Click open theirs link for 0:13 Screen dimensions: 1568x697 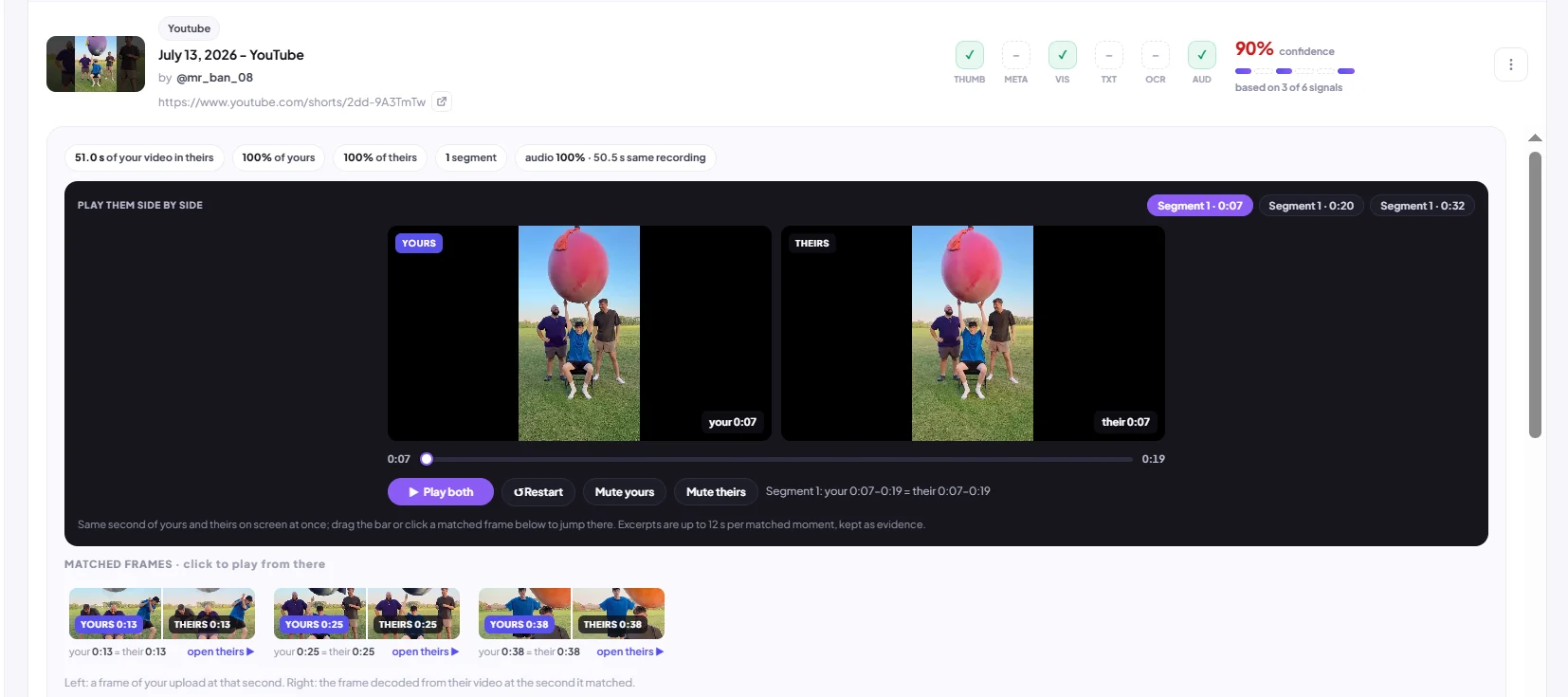tap(220, 651)
